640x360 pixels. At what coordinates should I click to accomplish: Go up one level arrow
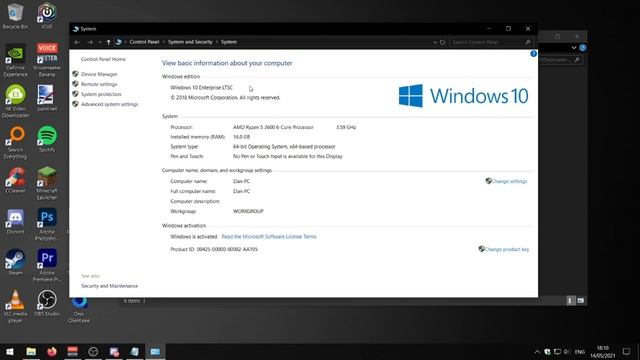(x=109, y=42)
